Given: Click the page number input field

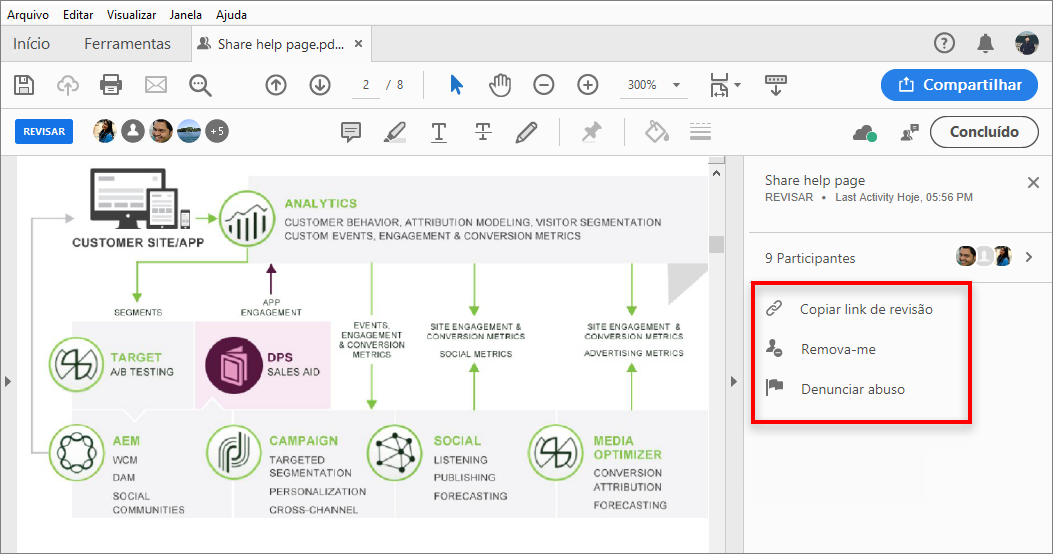Looking at the screenshot, I should (x=366, y=85).
